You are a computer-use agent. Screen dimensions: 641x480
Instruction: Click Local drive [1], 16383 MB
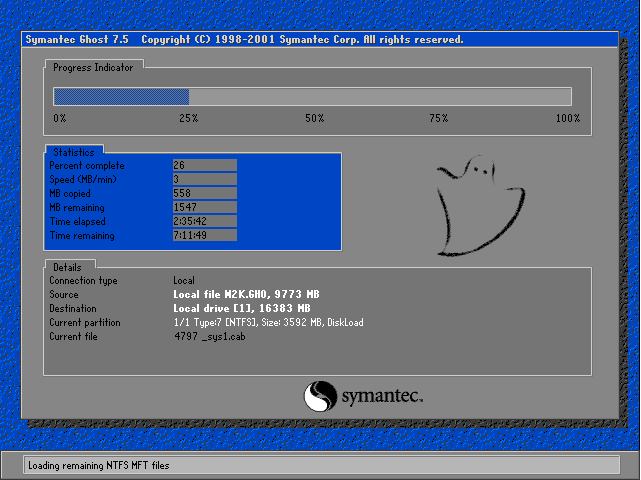242,308
